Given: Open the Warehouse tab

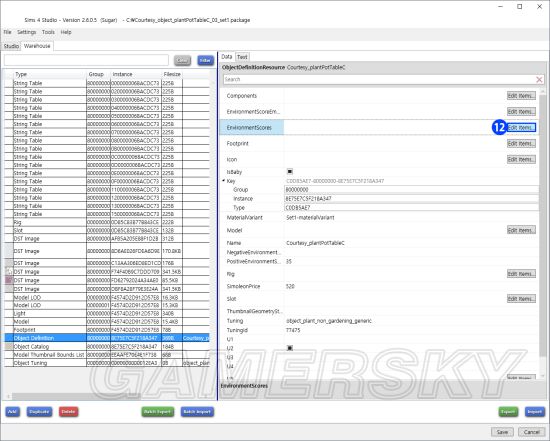Looking at the screenshot, I should point(37,46).
